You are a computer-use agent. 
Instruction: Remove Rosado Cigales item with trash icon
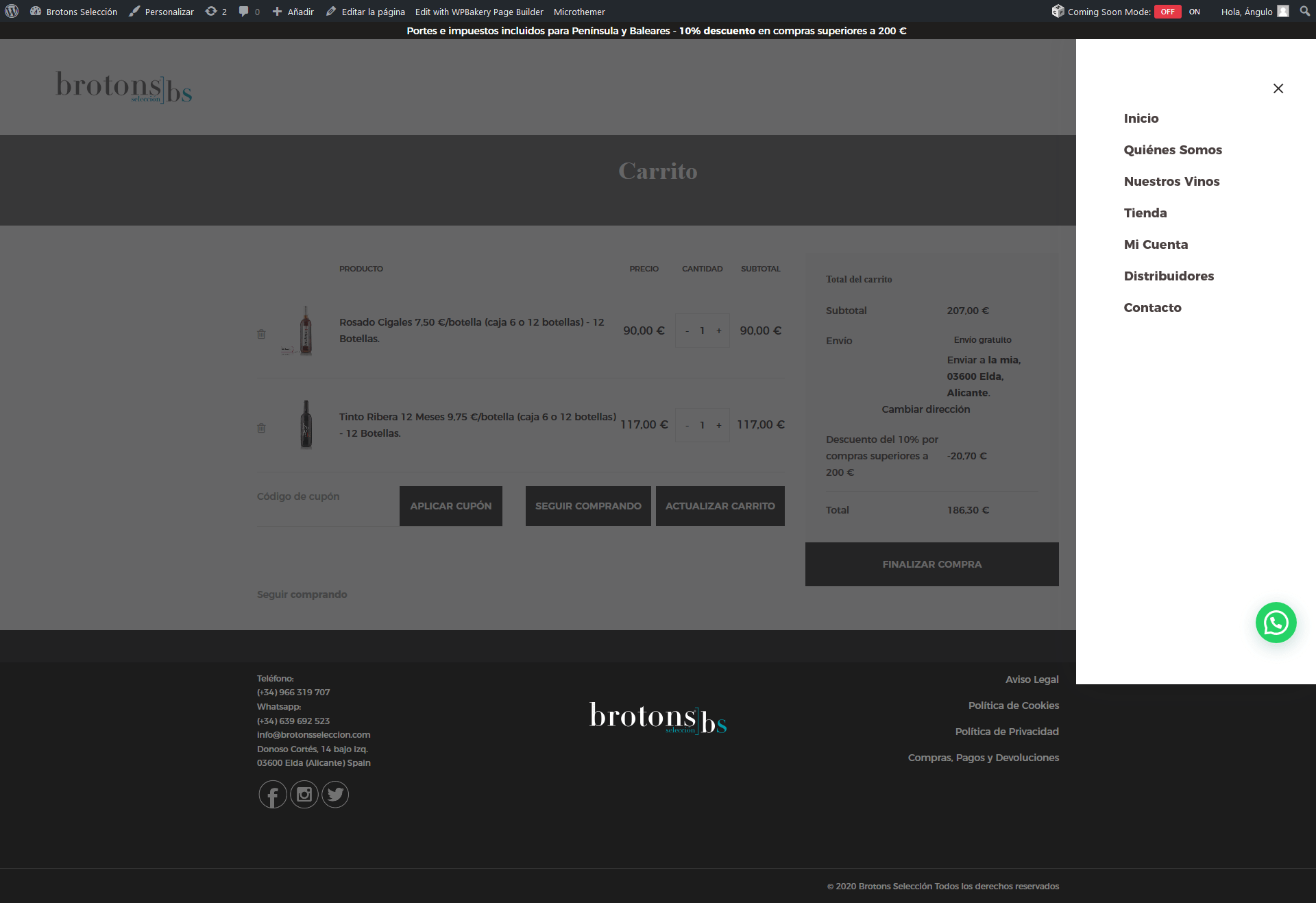click(x=261, y=334)
